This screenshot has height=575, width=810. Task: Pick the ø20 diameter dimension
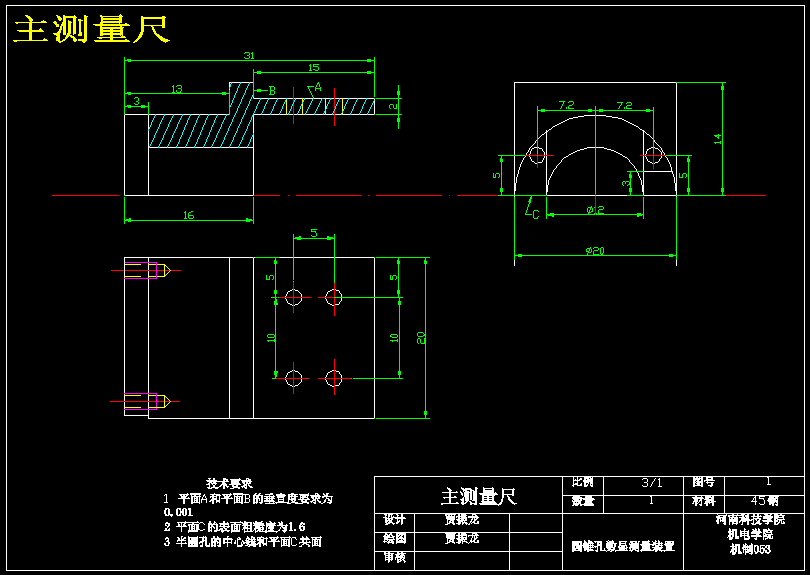click(x=595, y=251)
